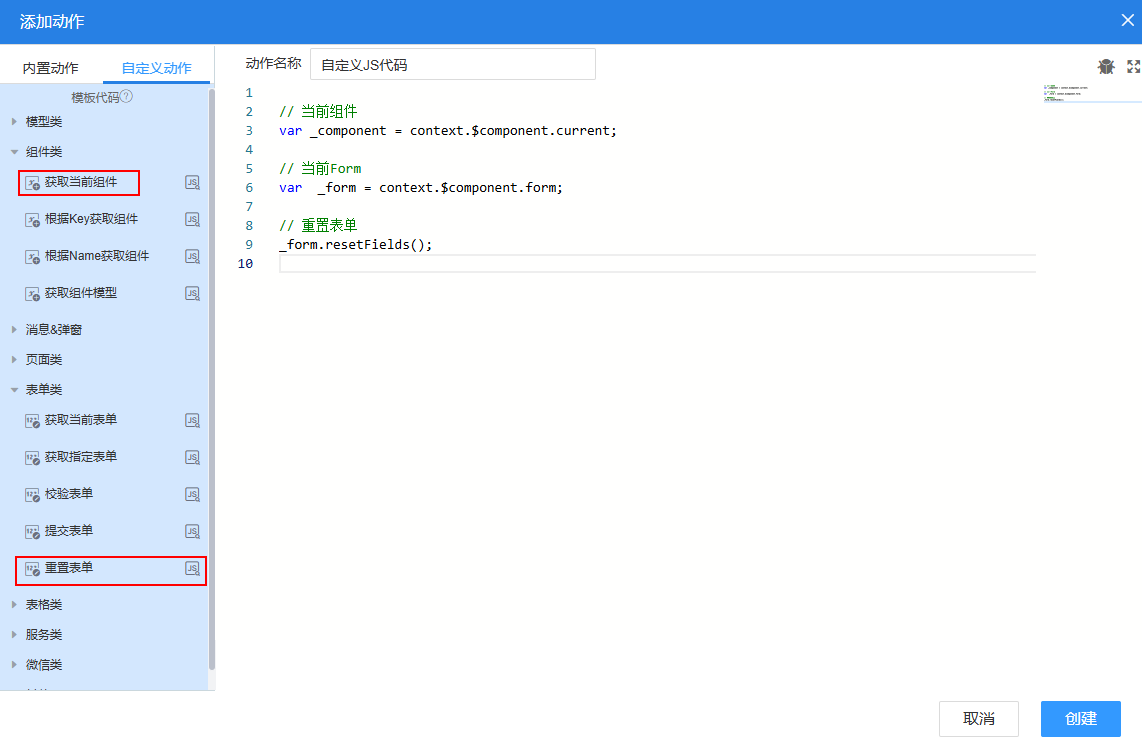This screenshot has height=741, width=1142.
Task: Expand the 消息&弹窗 category
Action: pyautogui.click(x=14, y=330)
